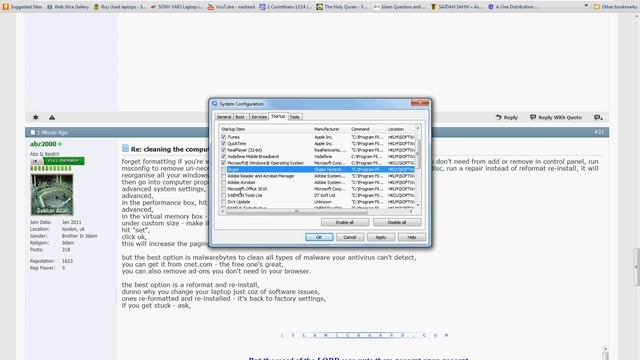640x360 pixels.
Task: Open the Suggested Sites bookmark
Action: pos(22,7)
